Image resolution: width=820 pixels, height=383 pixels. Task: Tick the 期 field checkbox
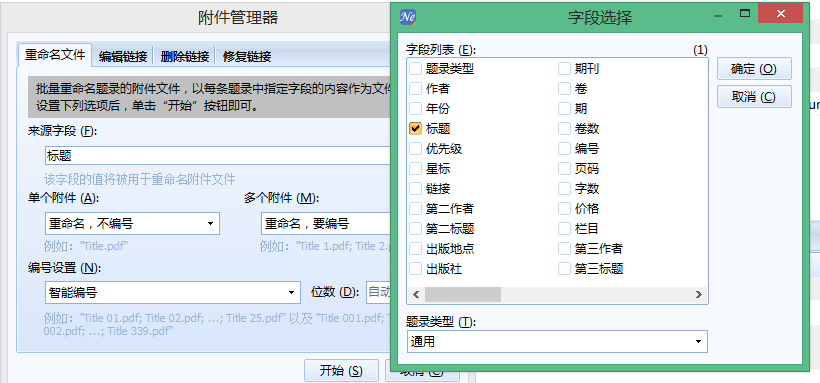564,108
